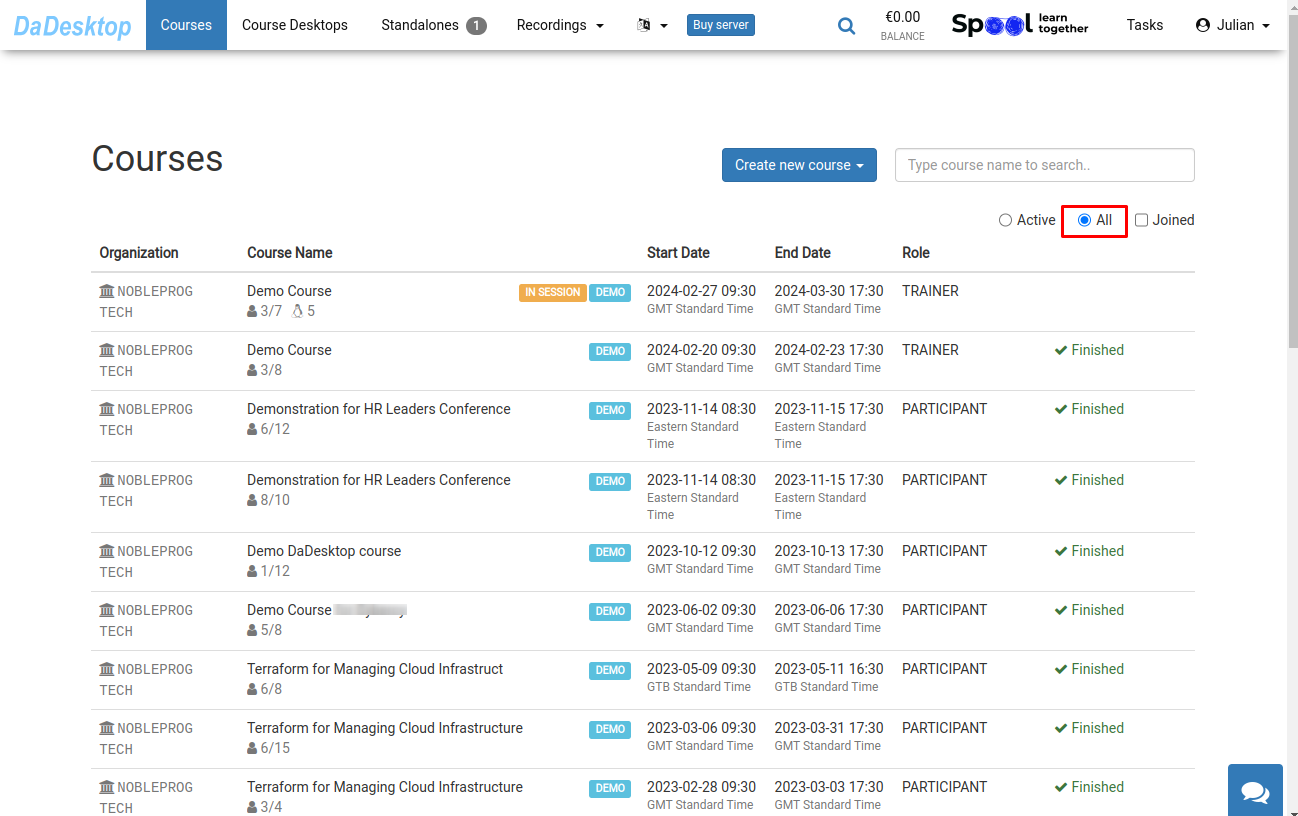Open the Julian account dropdown
1298x816 pixels.
(x=1233, y=25)
